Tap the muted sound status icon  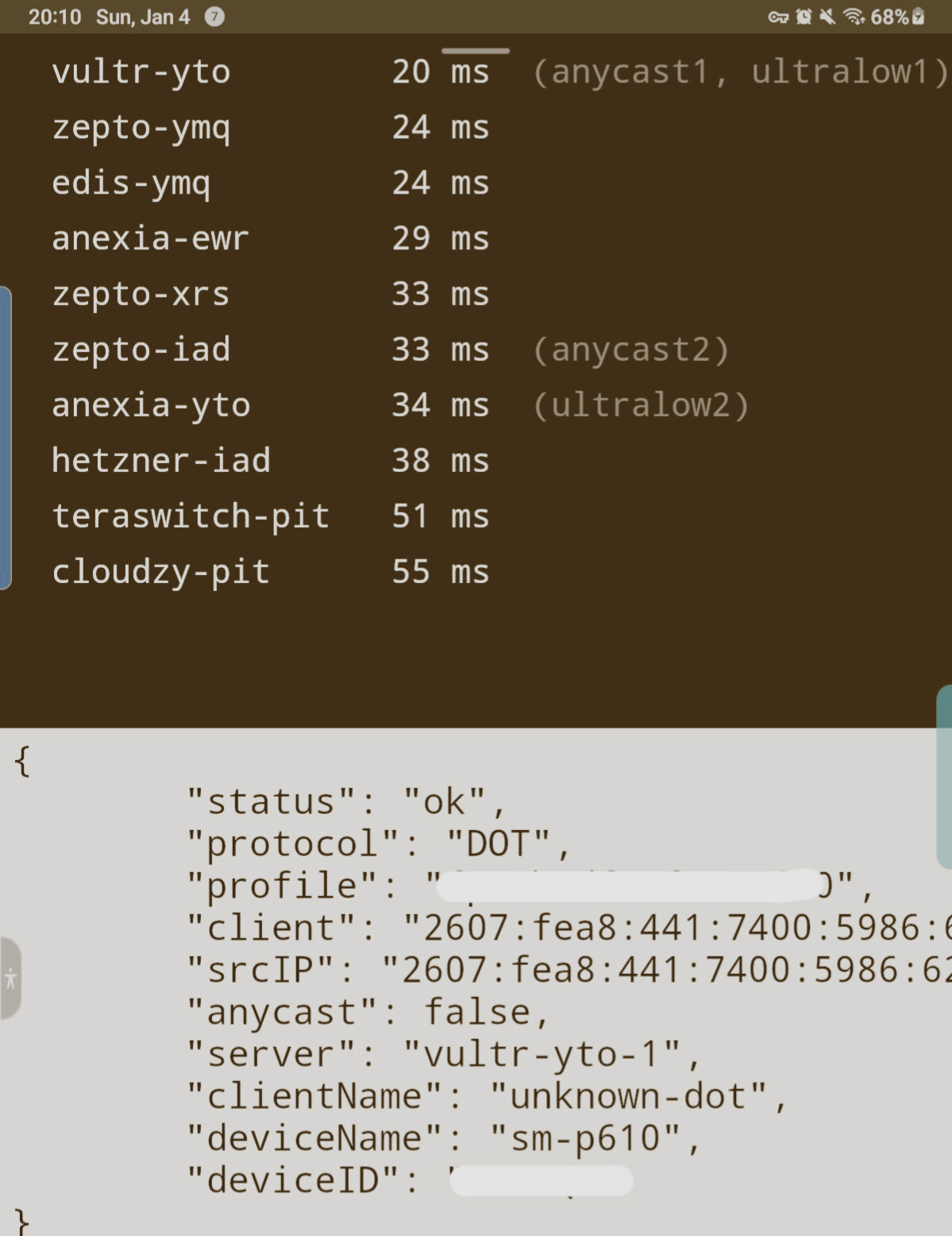827,17
